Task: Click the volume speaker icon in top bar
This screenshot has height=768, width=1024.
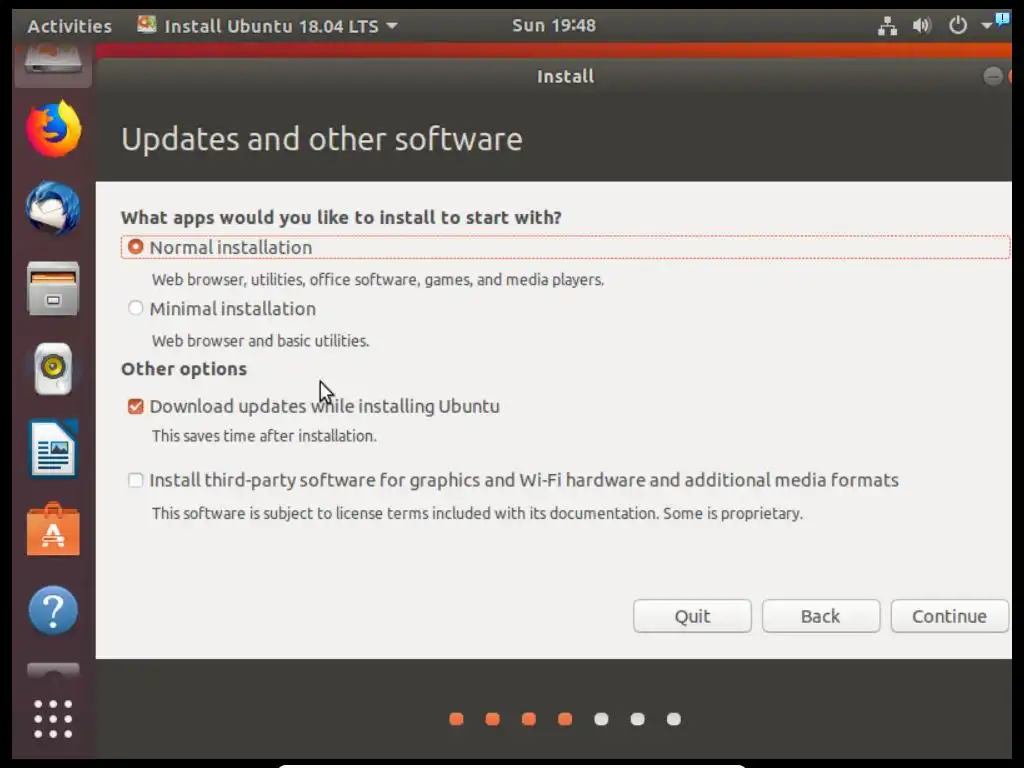Action: [x=921, y=25]
